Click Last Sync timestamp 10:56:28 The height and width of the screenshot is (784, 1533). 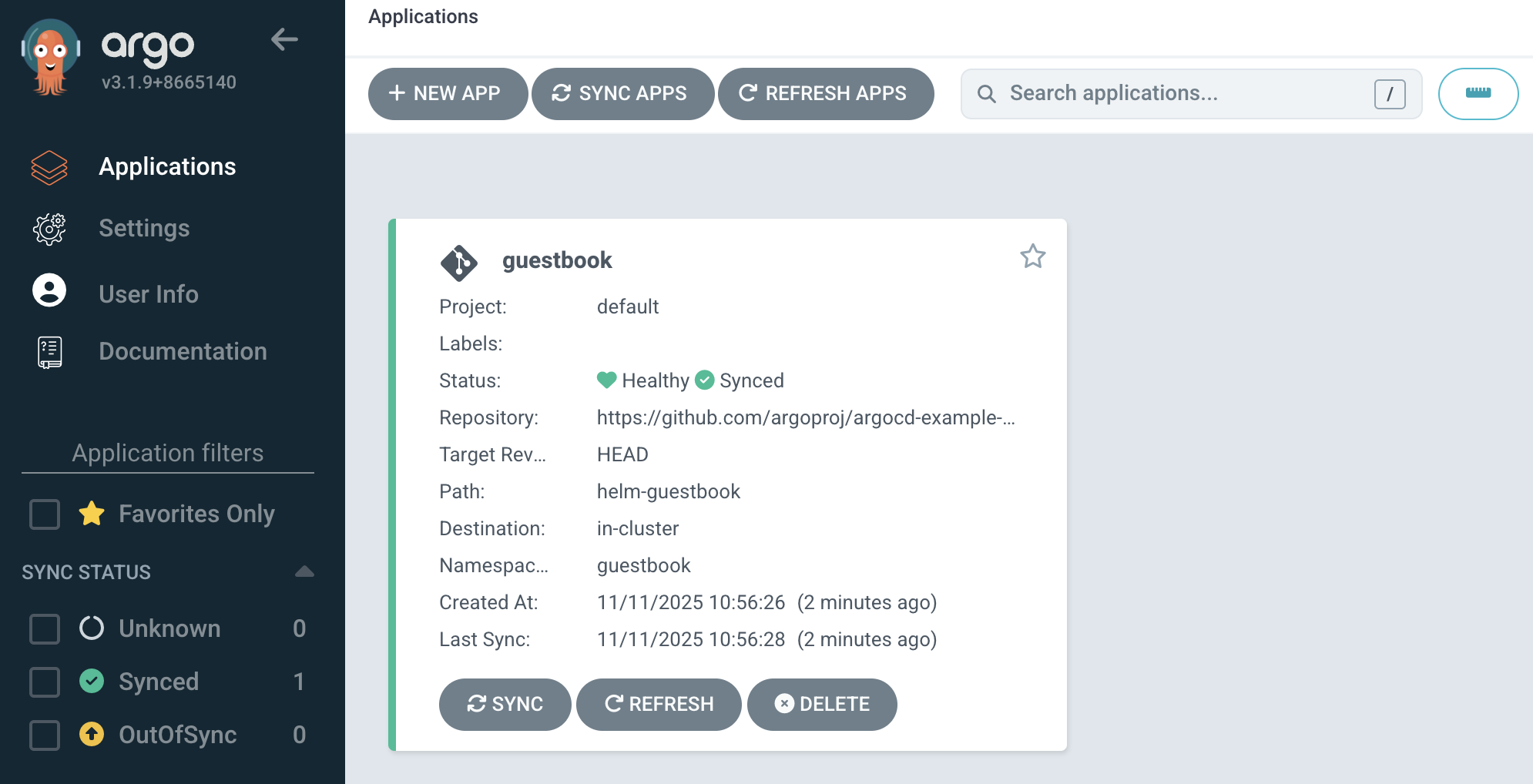pos(691,639)
